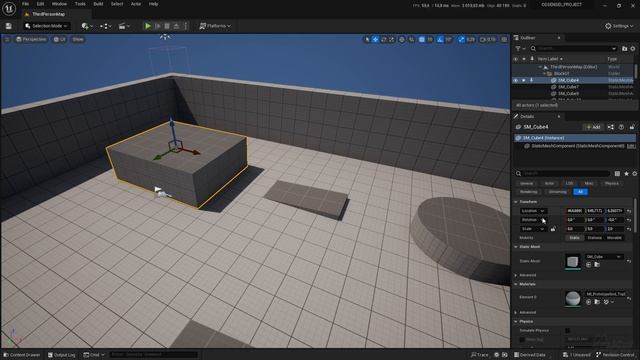Open Outliner settings gear

tap(633, 49)
